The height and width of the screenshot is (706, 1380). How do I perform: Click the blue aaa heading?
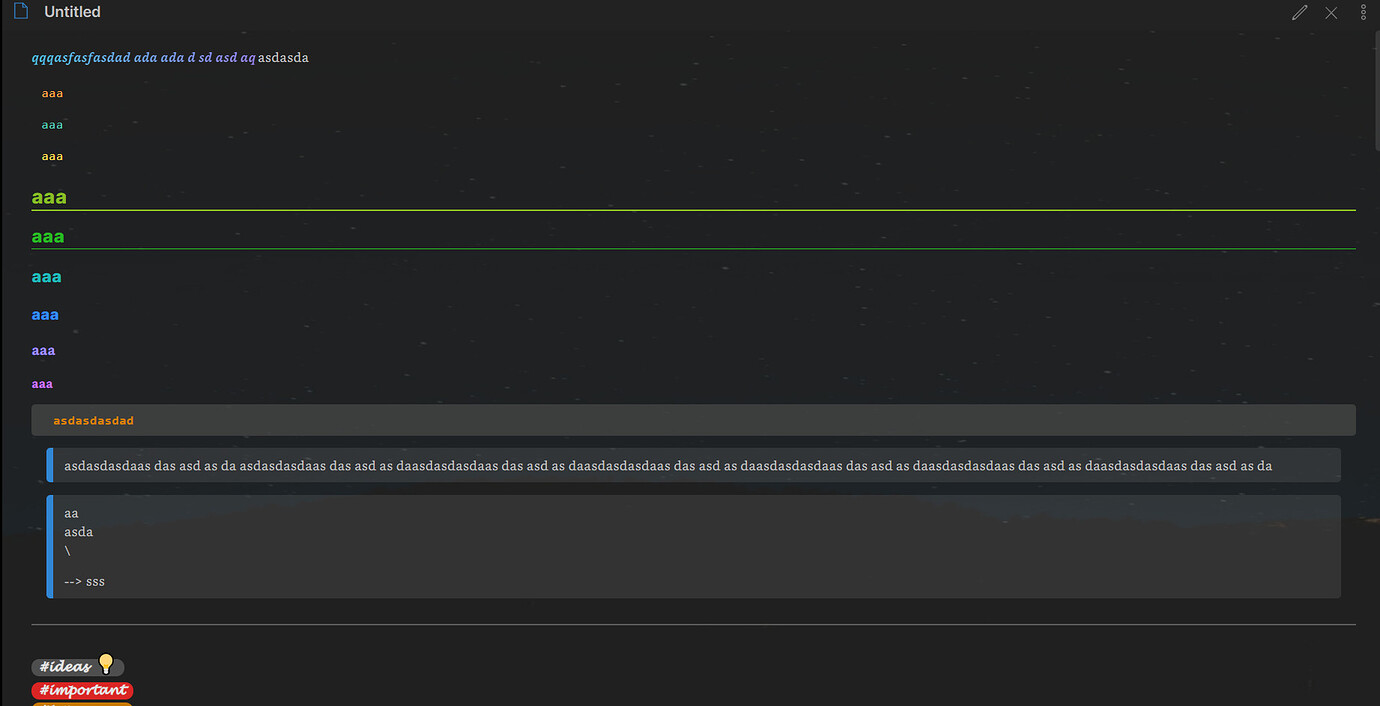45,315
